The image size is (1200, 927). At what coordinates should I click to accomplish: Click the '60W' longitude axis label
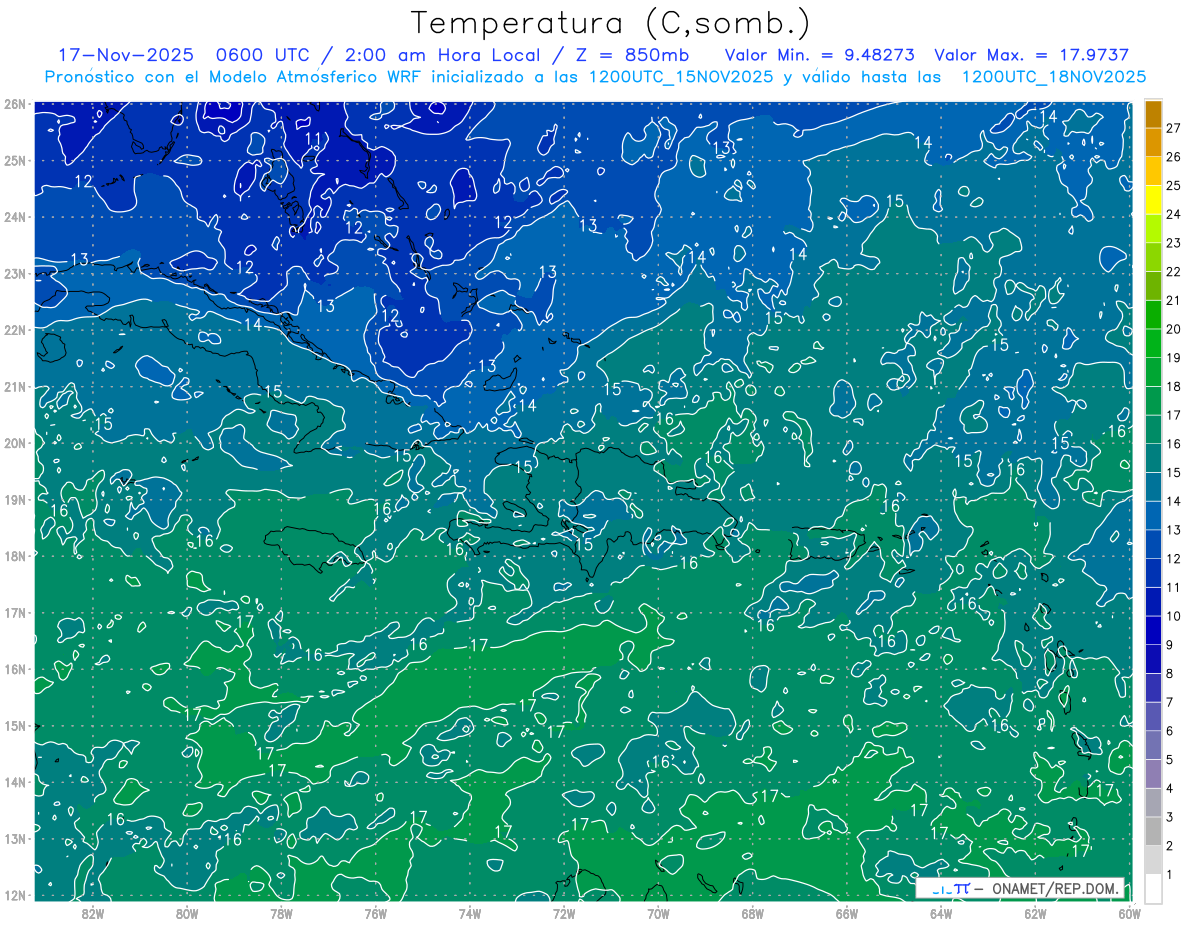click(x=1129, y=913)
